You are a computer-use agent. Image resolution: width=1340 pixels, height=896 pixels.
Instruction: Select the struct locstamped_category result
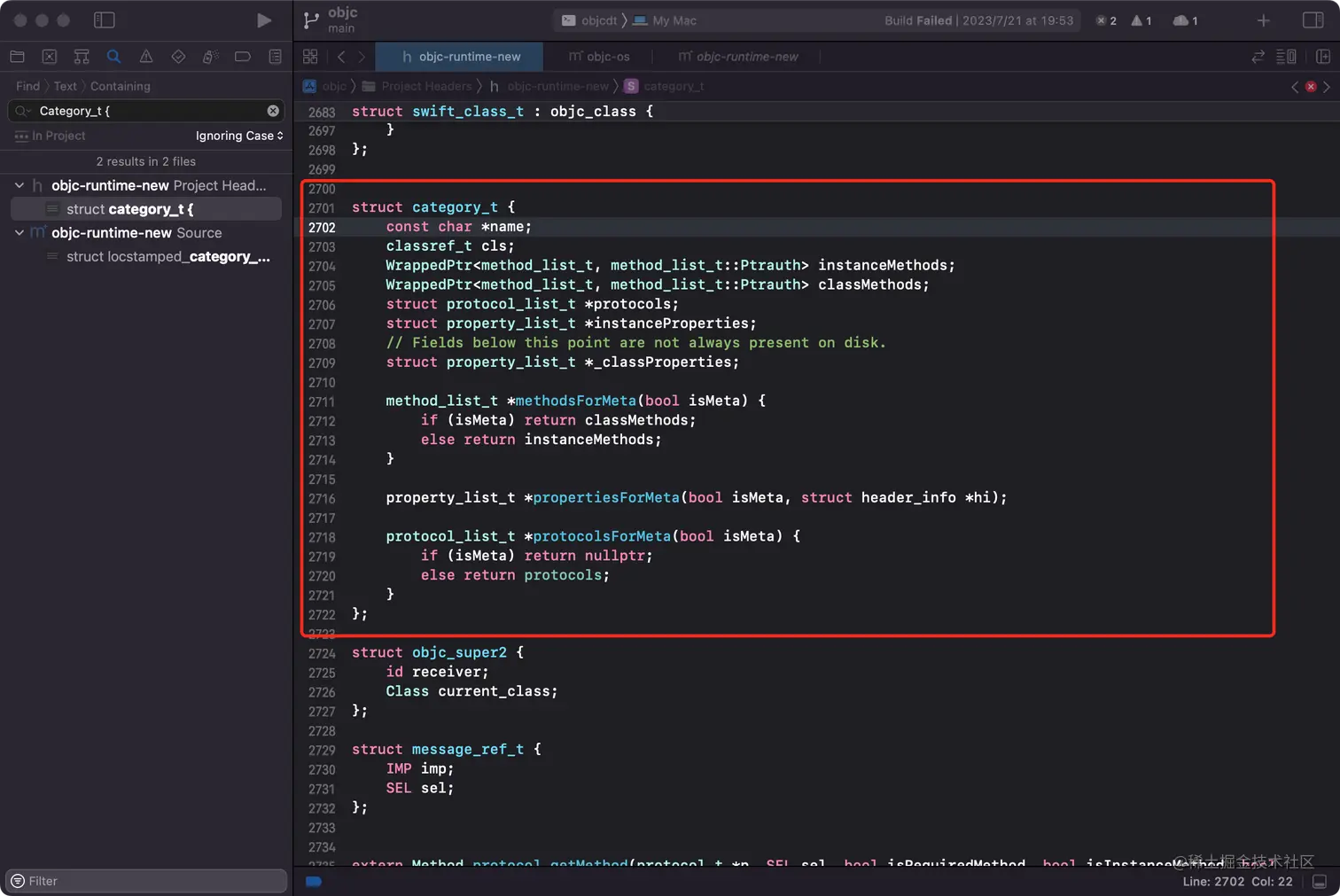point(167,257)
